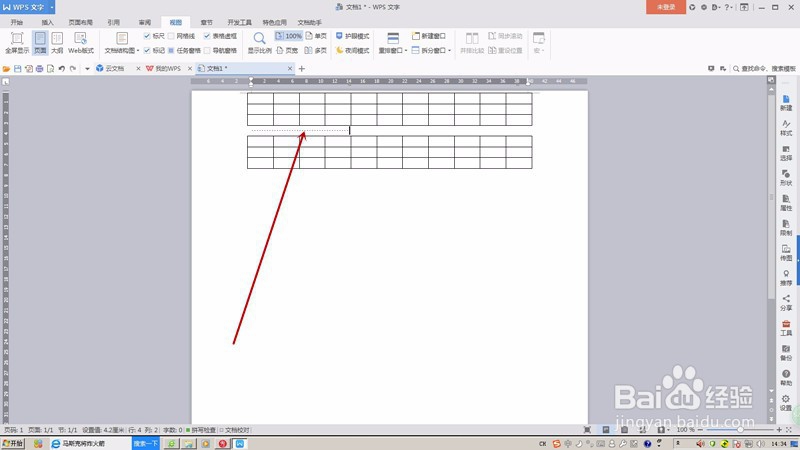Open the Backup (备份) sidebar panel
This screenshot has height=450, width=800.
point(786,353)
